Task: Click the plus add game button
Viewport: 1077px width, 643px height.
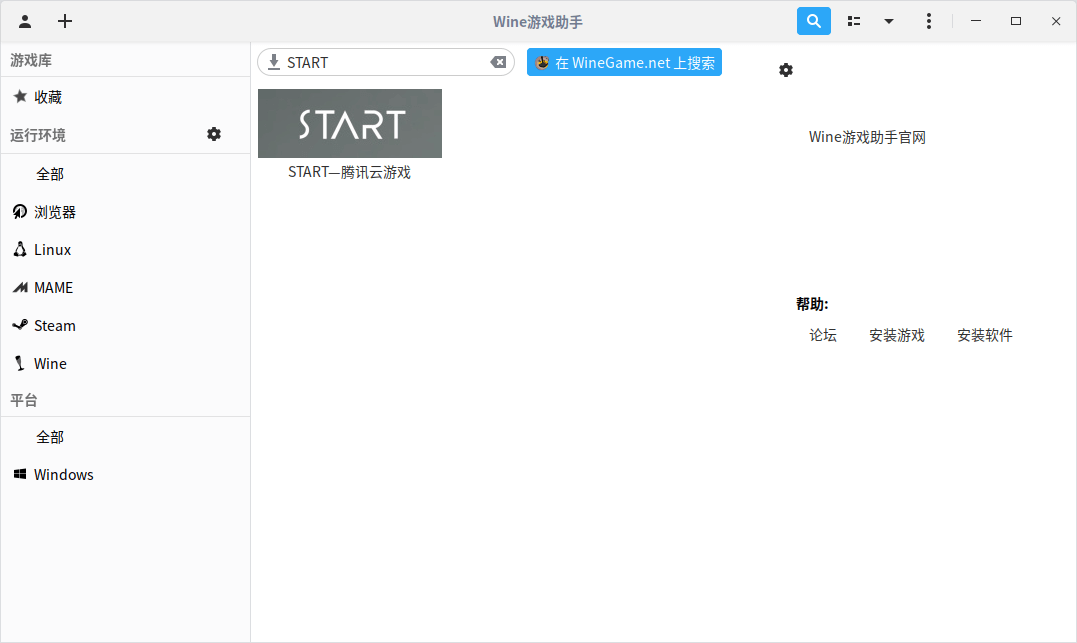Action: pyautogui.click(x=65, y=21)
